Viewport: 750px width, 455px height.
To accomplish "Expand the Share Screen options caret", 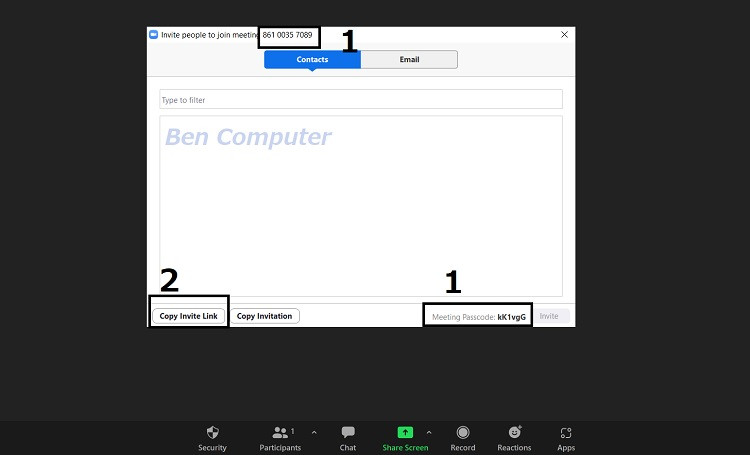I will click(x=429, y=433).
